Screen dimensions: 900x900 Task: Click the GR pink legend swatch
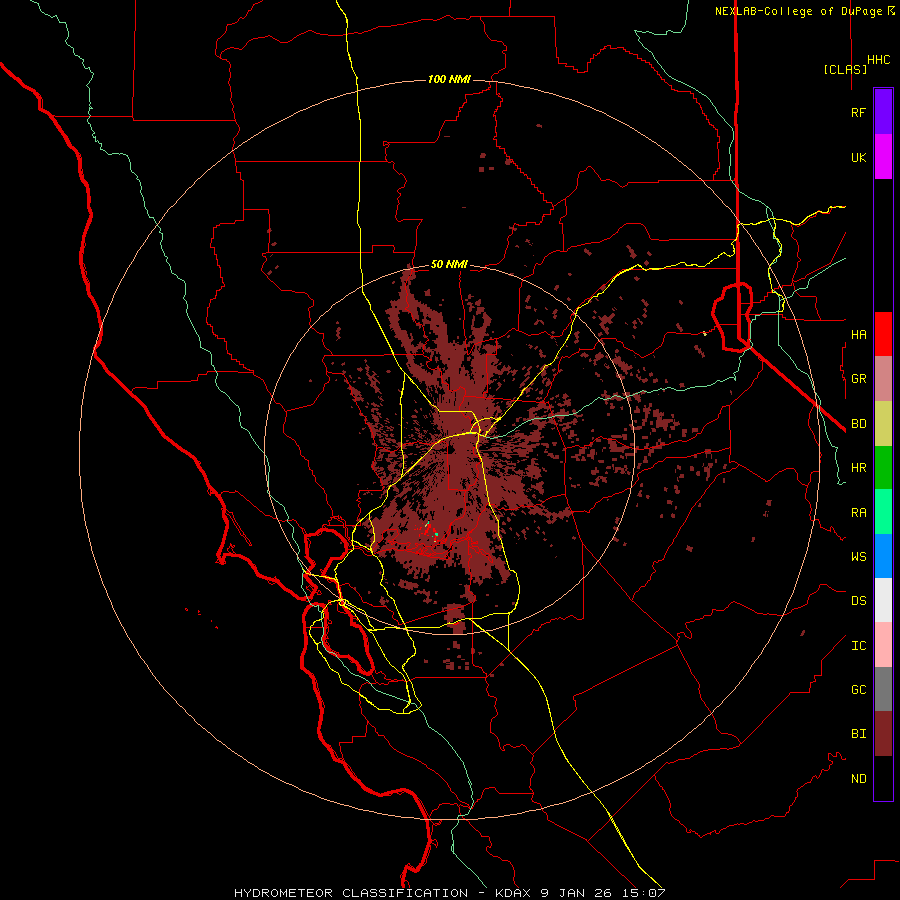[883, 379]
